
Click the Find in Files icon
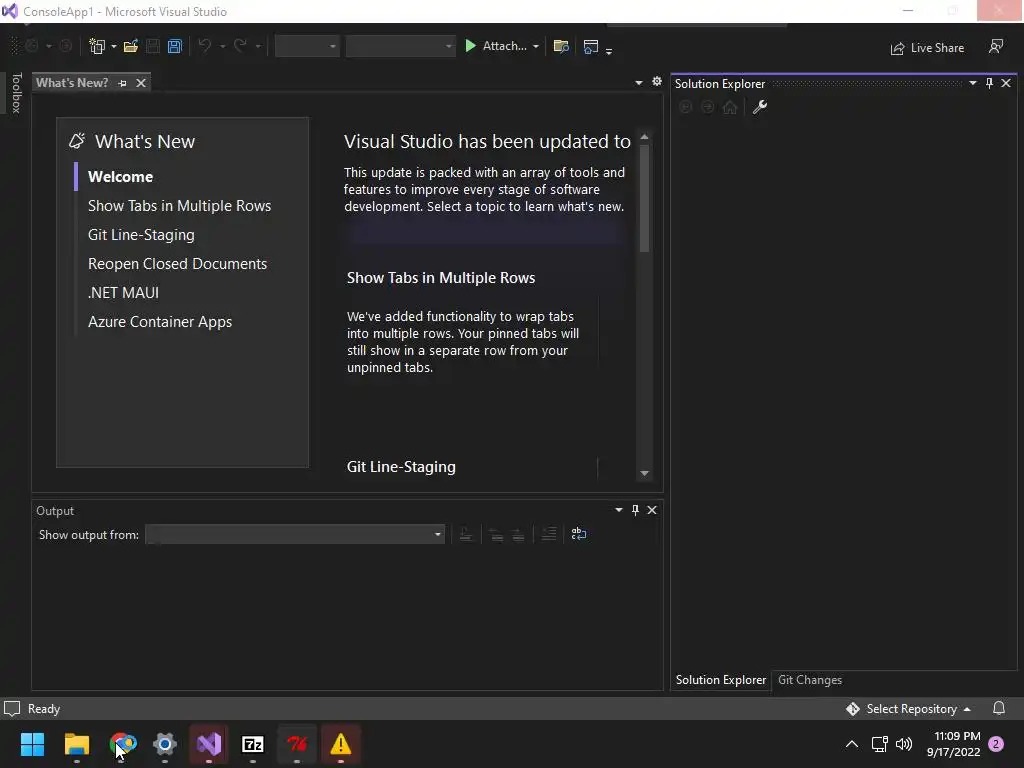pyautogui.click(x=561, y=46)
